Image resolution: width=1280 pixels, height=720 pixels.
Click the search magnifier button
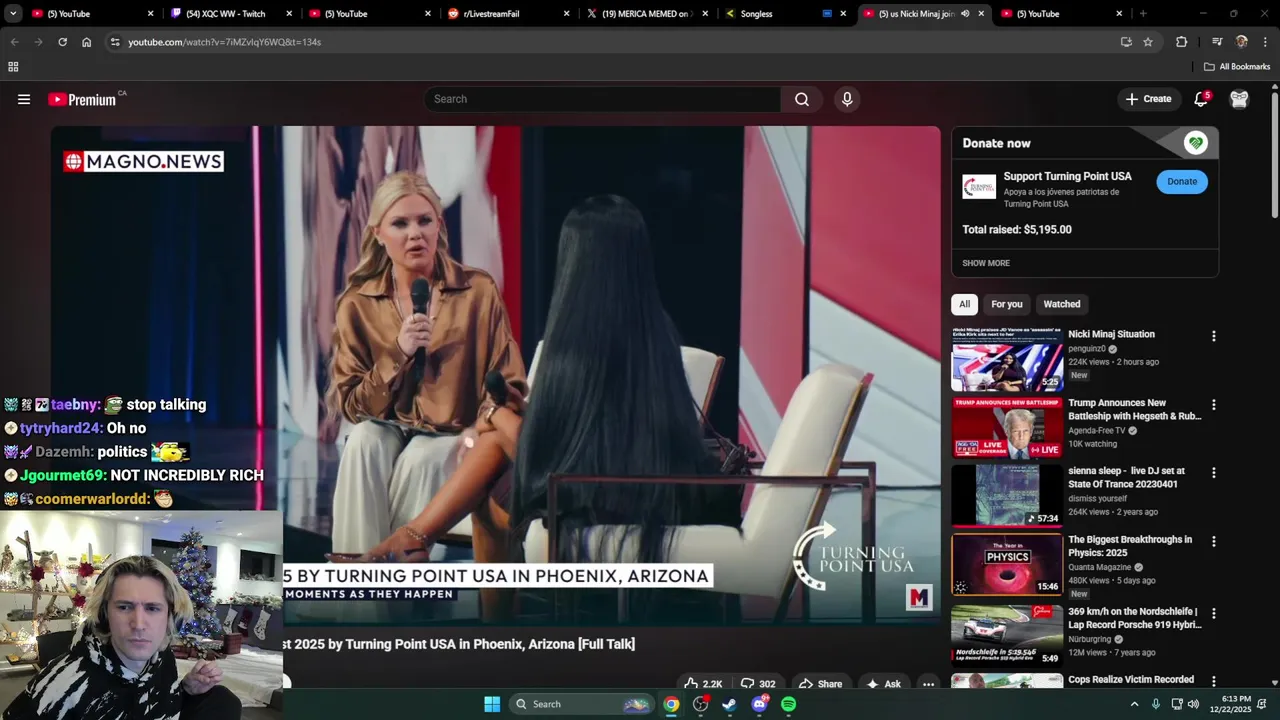click(x=802, y=99)
